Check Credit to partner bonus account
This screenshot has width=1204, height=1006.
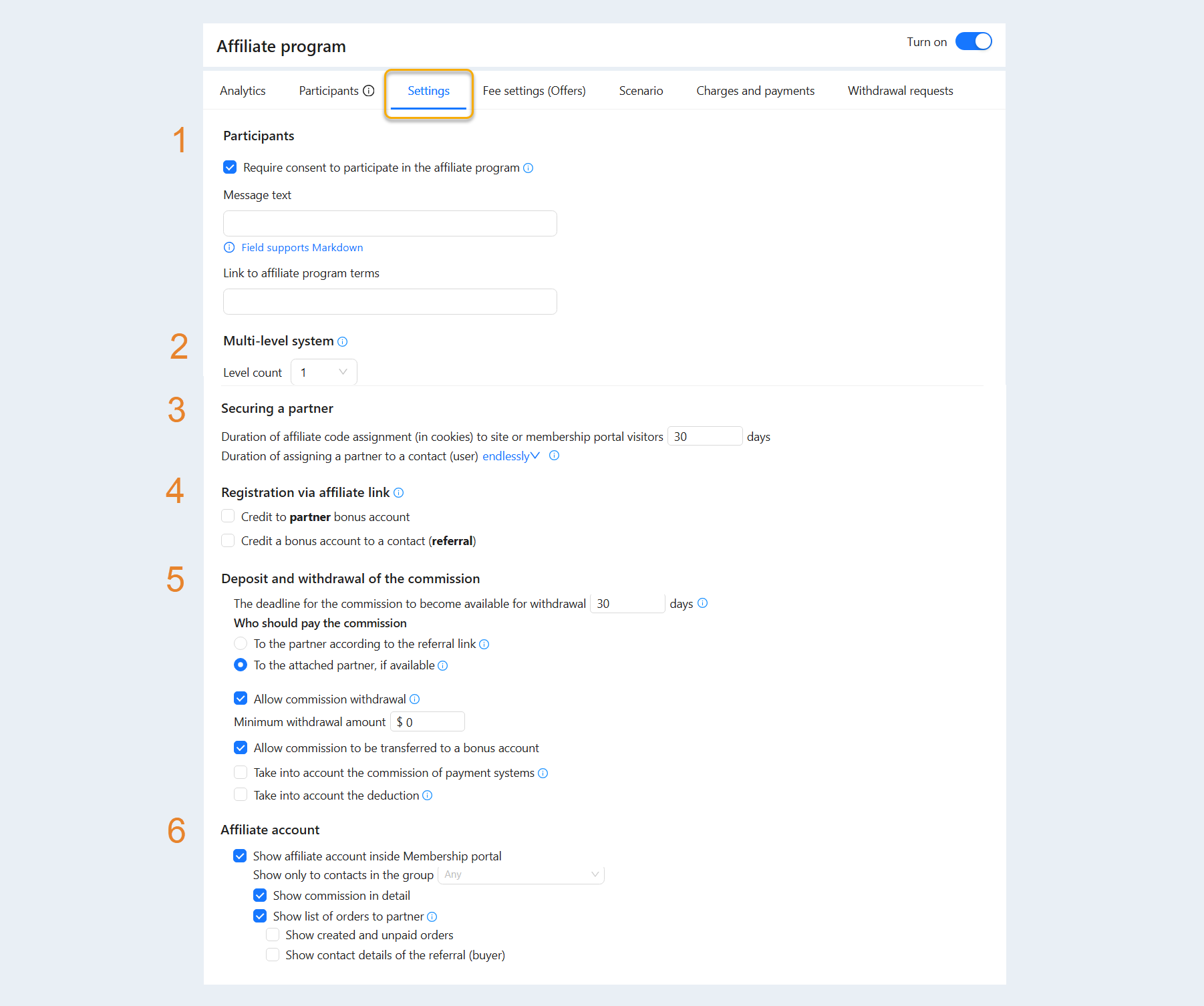click(228, 516)
